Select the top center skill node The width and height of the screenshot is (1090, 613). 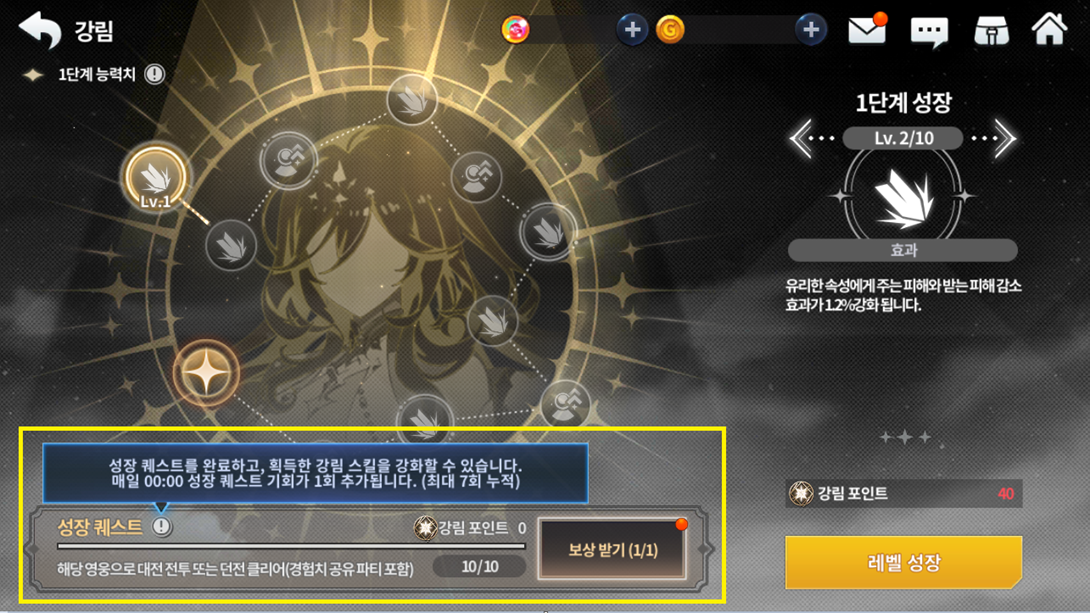pyautogui.click(x=412, y=101)
